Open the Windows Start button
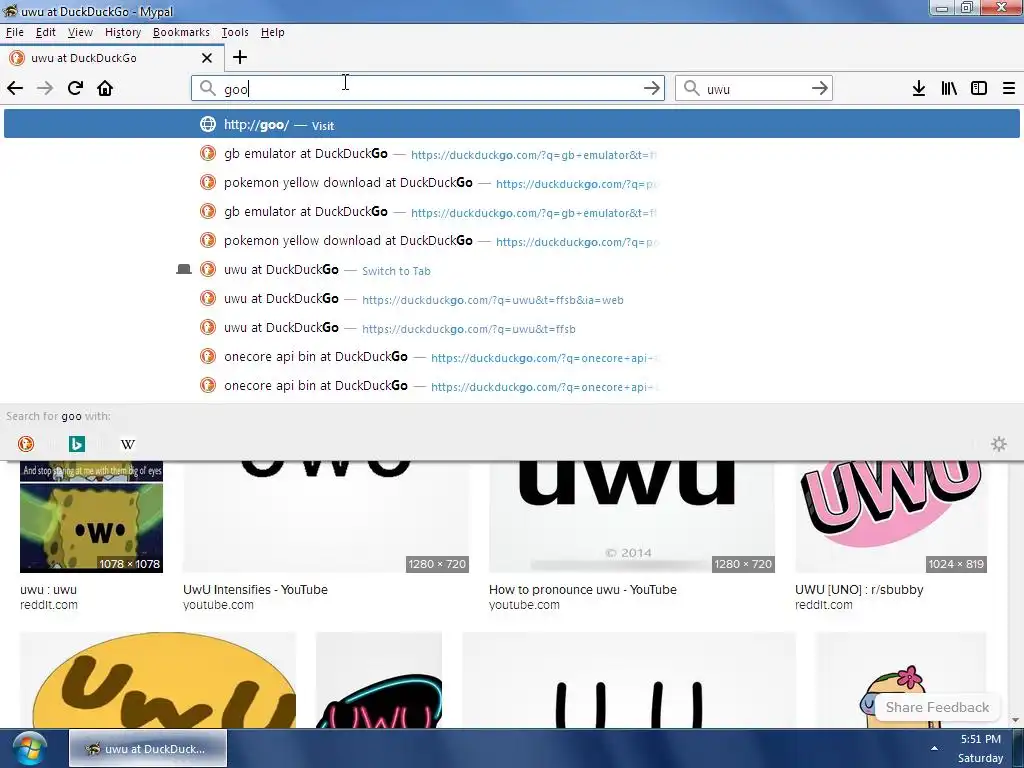This screenshot has height=768, width=1024. point(30,748)
